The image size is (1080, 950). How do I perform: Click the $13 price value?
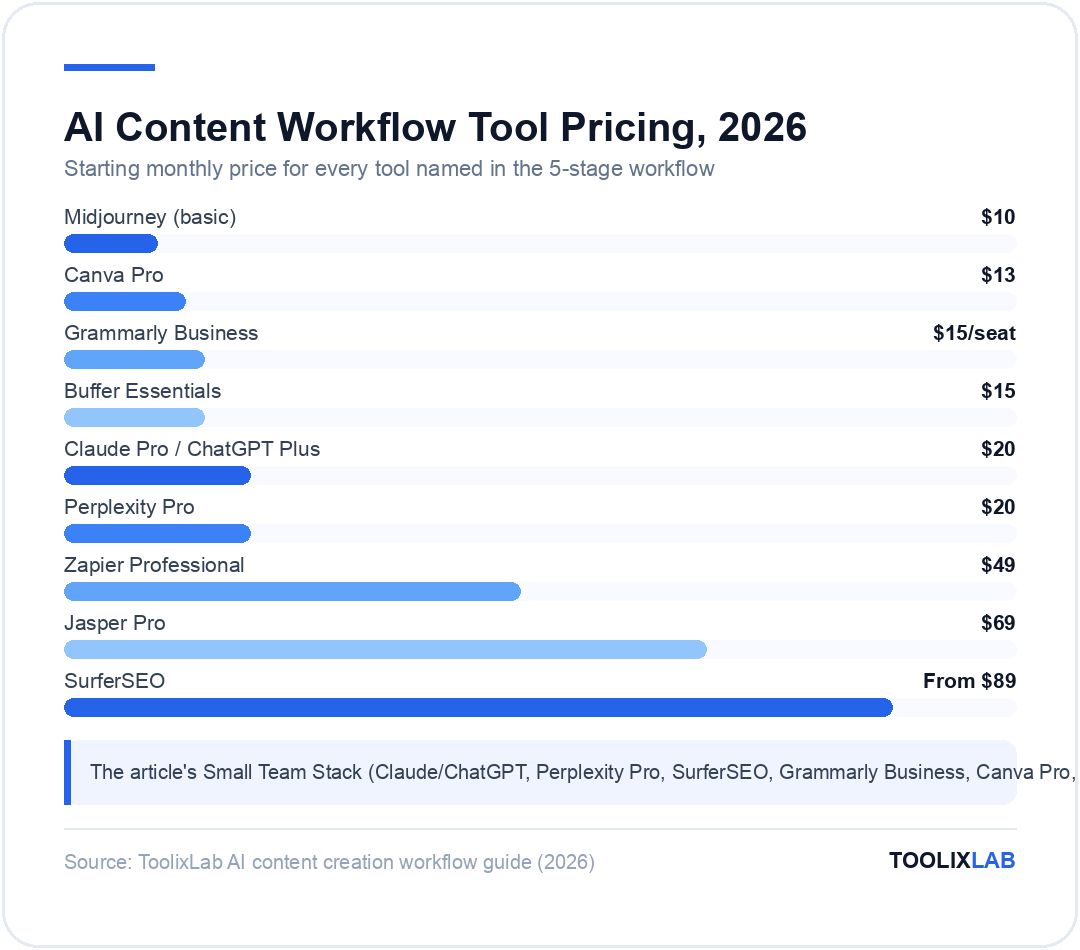point(998,275)
